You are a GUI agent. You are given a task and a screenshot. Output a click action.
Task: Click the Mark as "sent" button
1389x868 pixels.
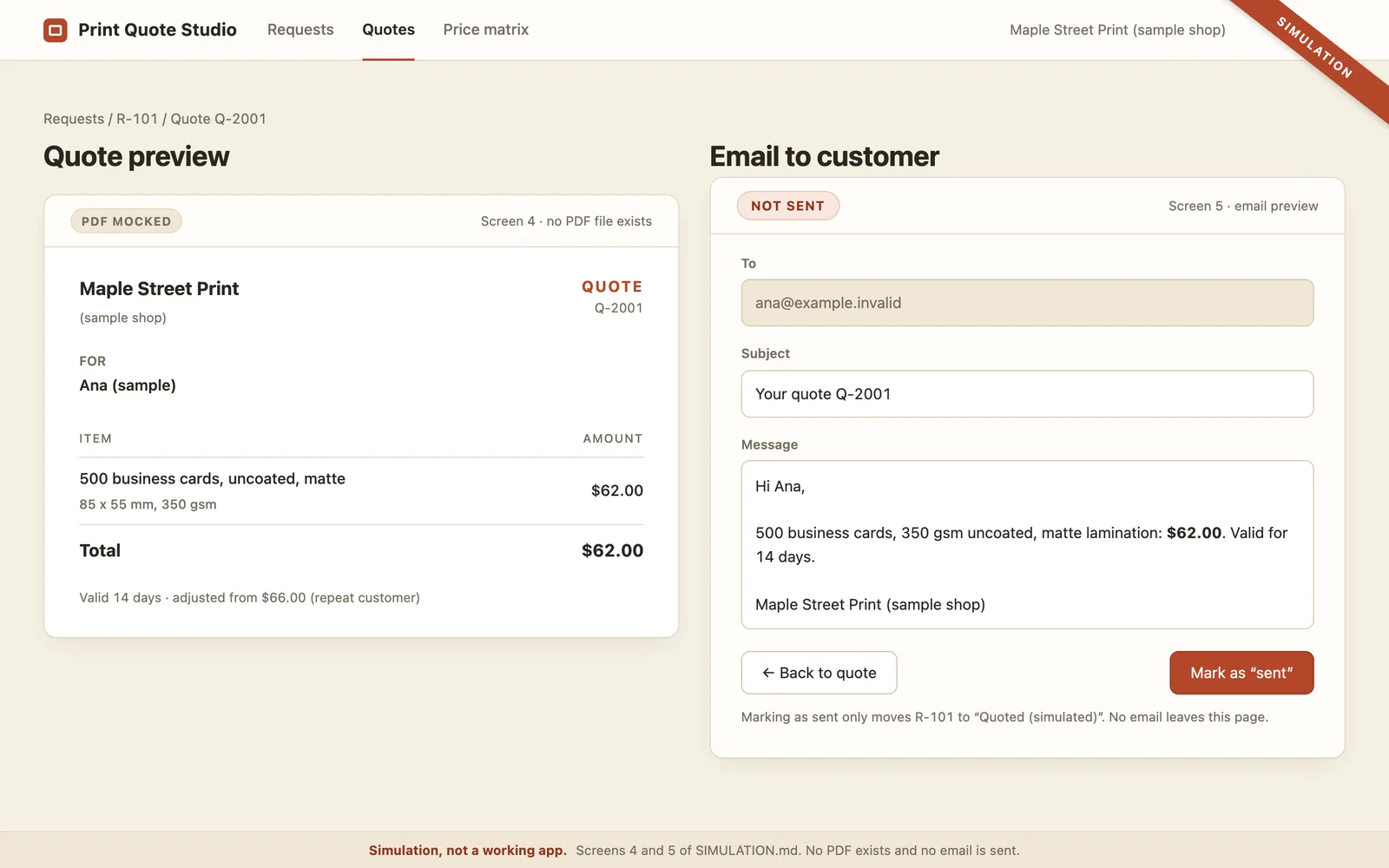(x=1241, y=673)
